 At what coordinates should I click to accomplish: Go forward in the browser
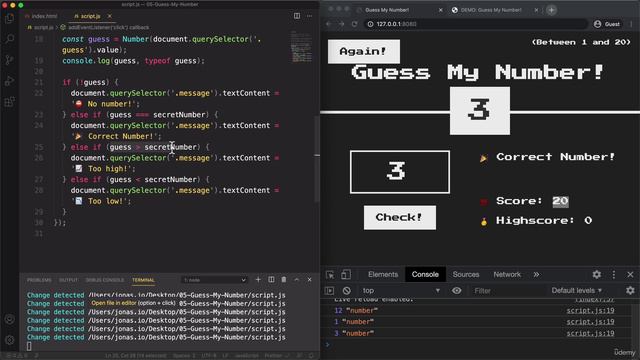pyautogui.click(x=342, y=24)
